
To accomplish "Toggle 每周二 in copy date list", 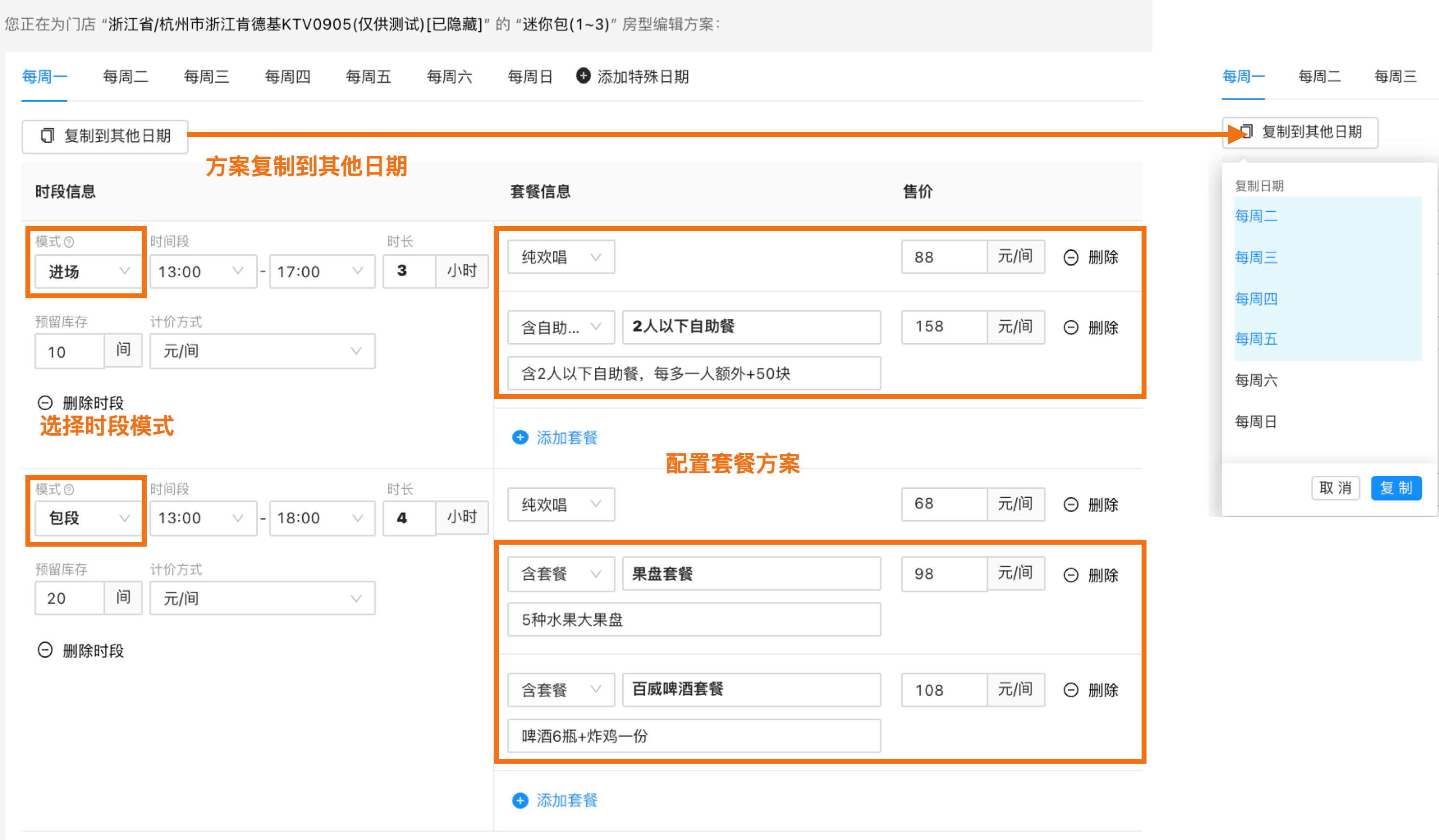I will (1327, 216).
